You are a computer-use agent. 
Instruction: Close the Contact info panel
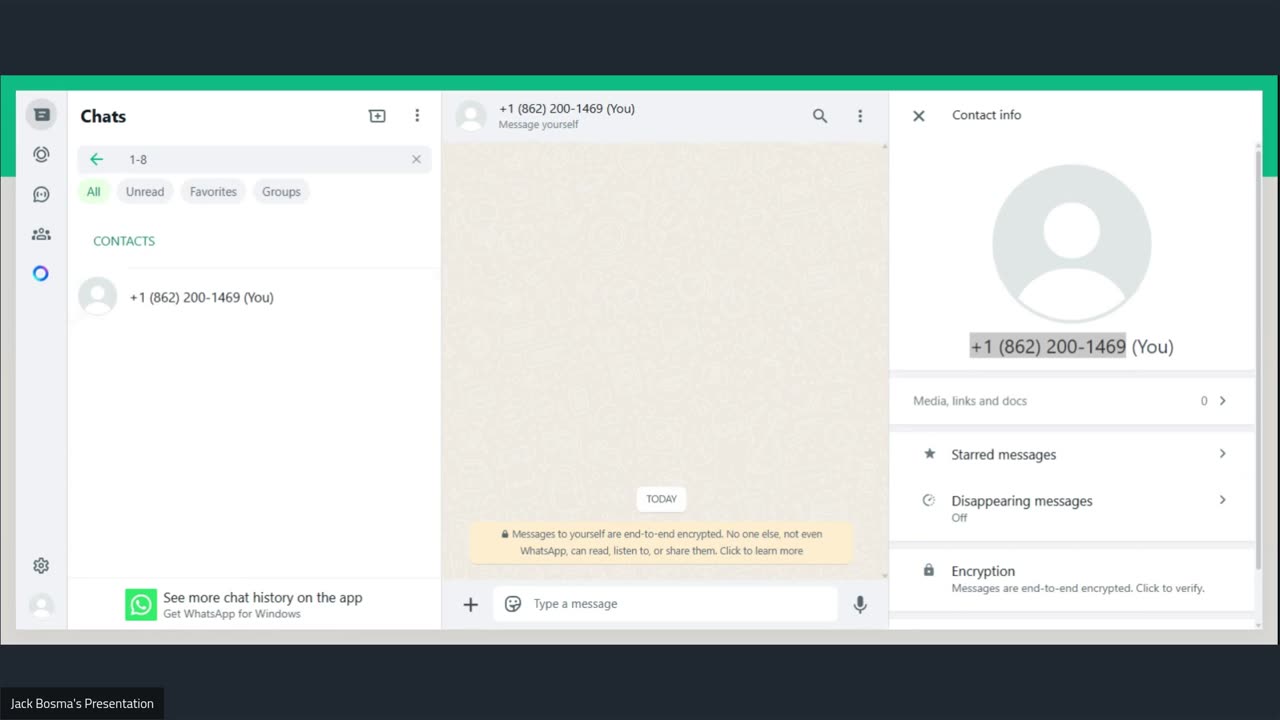click(919, 116)
